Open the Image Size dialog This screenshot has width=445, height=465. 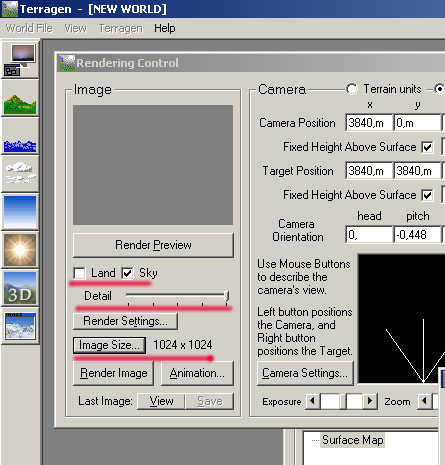(109, 345)
